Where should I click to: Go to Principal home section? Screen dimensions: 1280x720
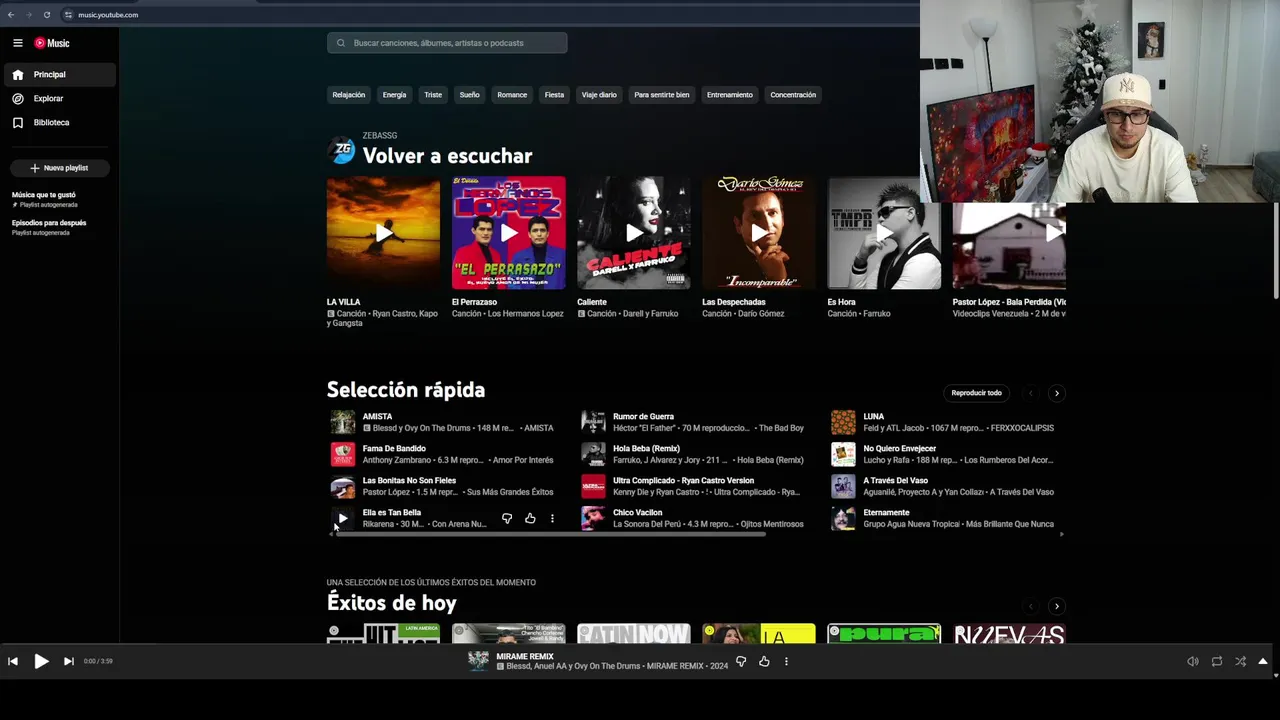pos(59,74)
